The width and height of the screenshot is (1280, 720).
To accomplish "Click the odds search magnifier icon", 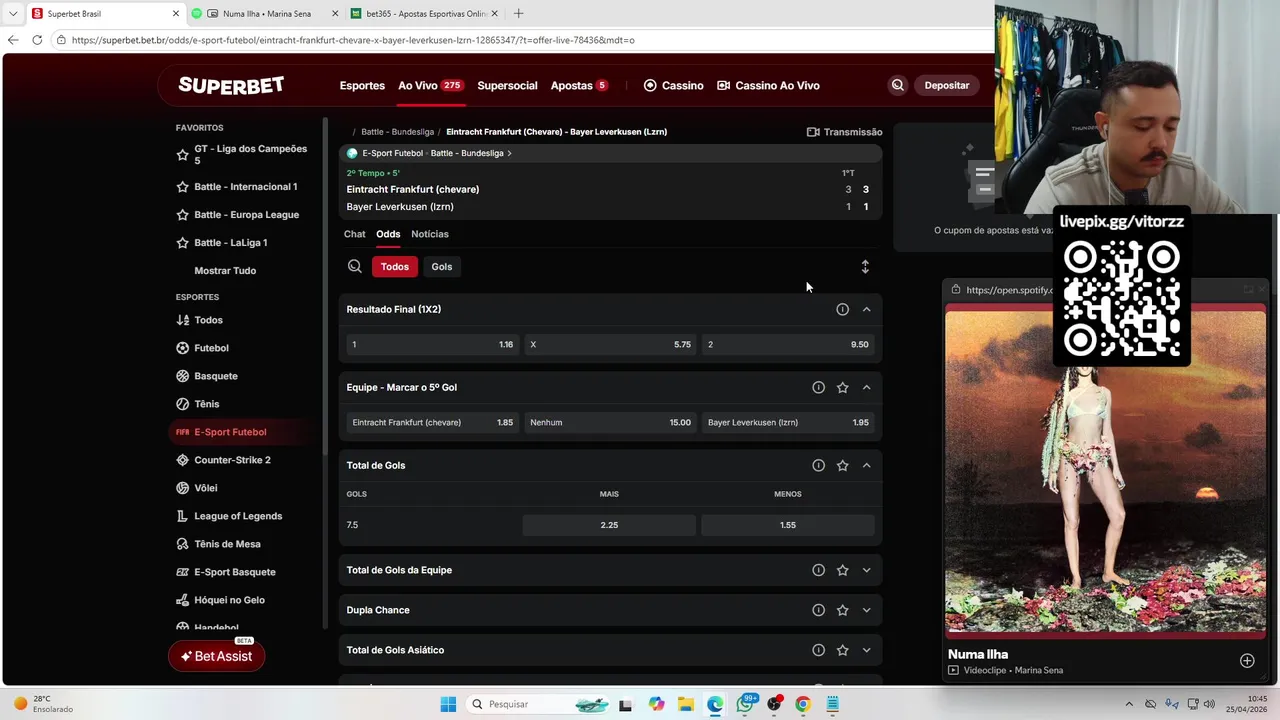I will 355,266.
